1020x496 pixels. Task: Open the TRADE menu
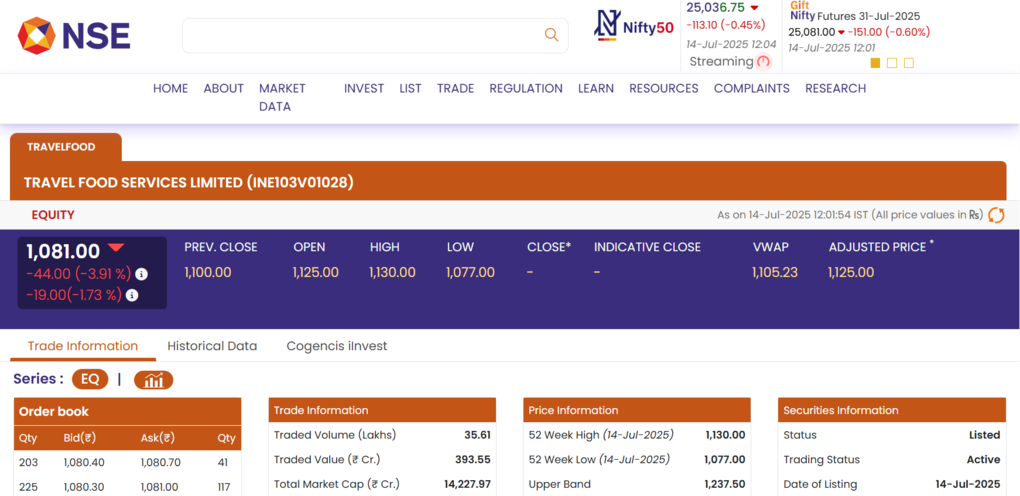pyautogui.click(x=455, y=89)
